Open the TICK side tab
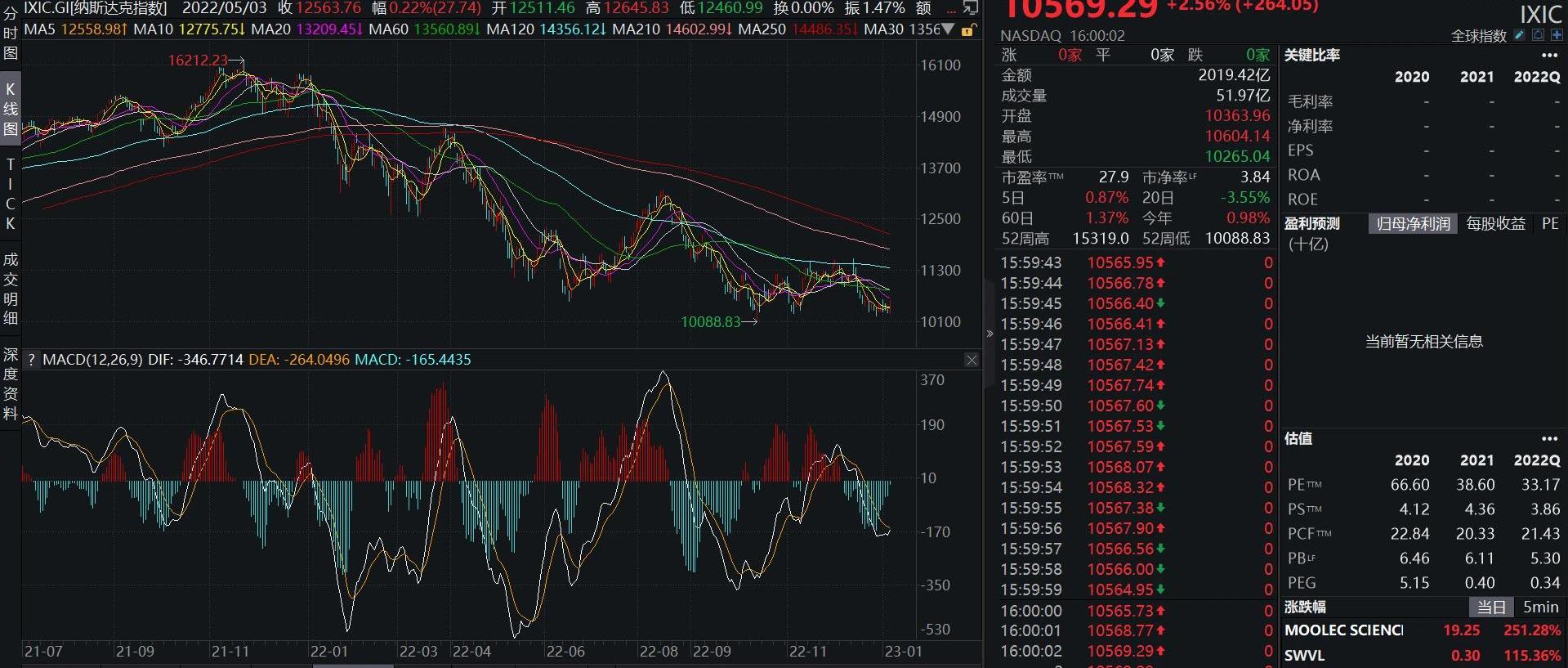The width and height of the screenshot is (1568, 668). pos(11,195)
